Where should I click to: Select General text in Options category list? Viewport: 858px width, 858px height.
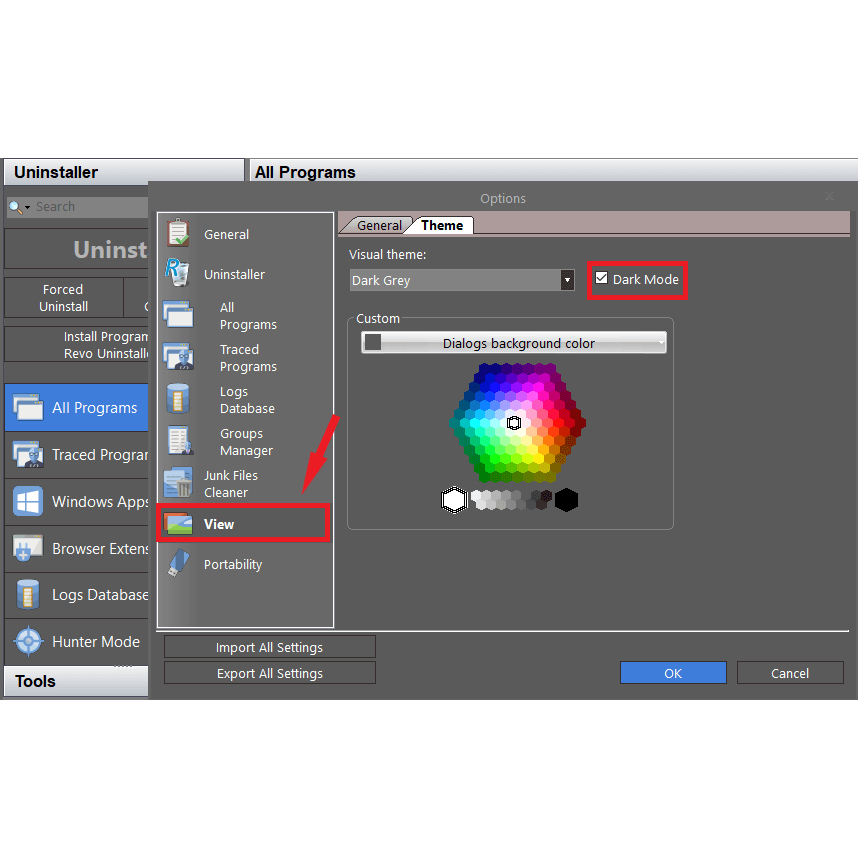[227, 234]
